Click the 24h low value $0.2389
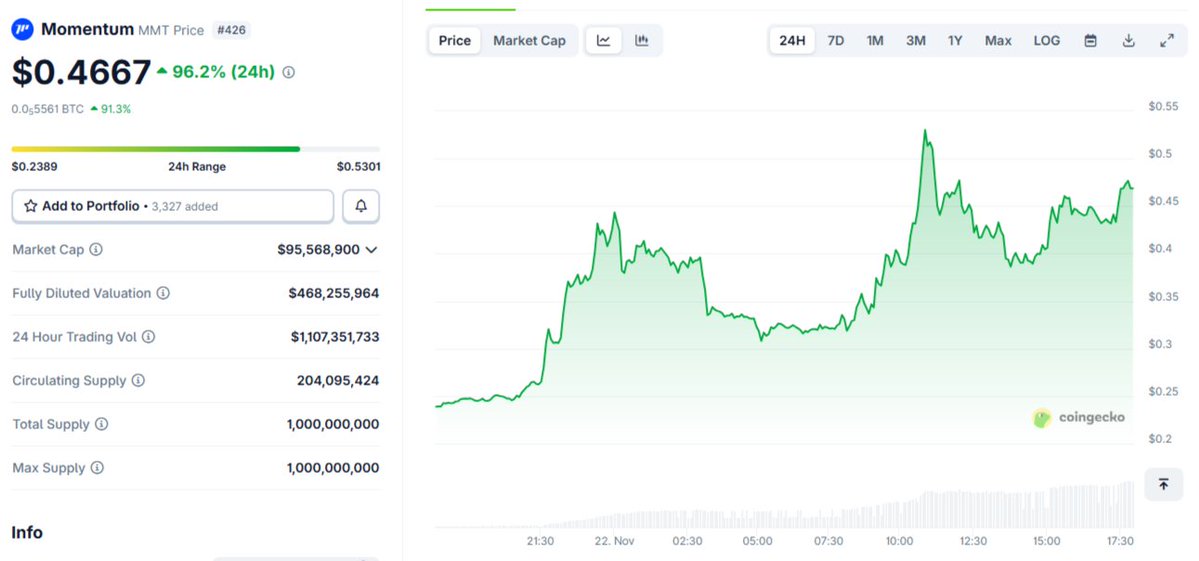Screen dimensions: 1199x561 pos(34,167)
